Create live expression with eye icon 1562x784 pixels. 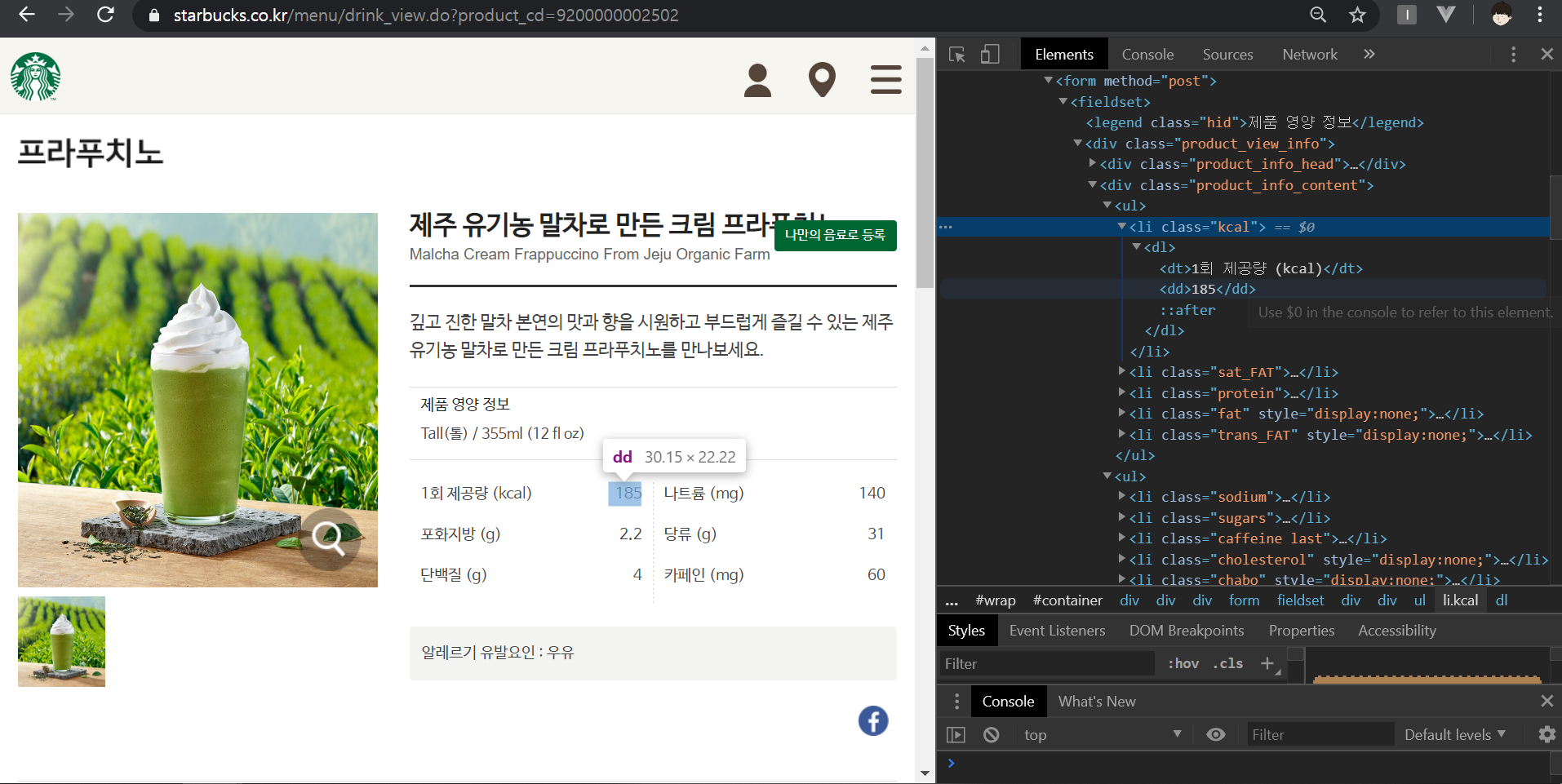tap(1215, 735)
